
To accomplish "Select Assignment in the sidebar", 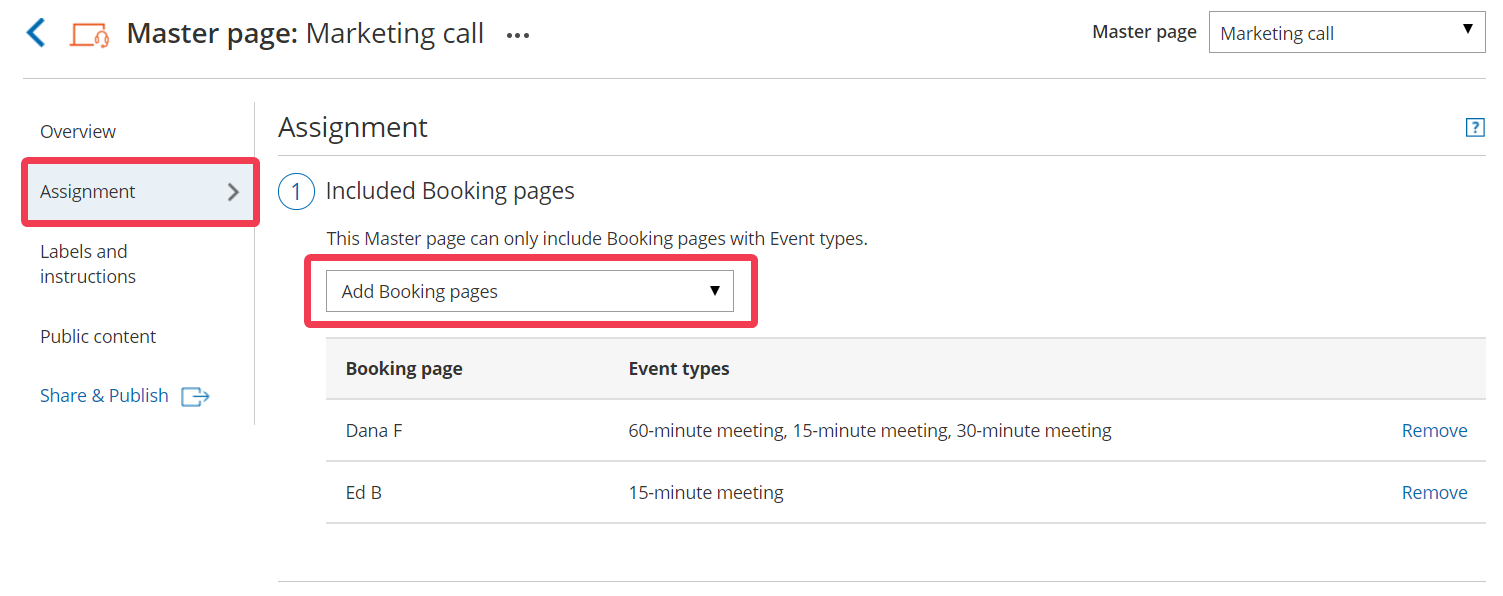I will [x=88, y=192].
